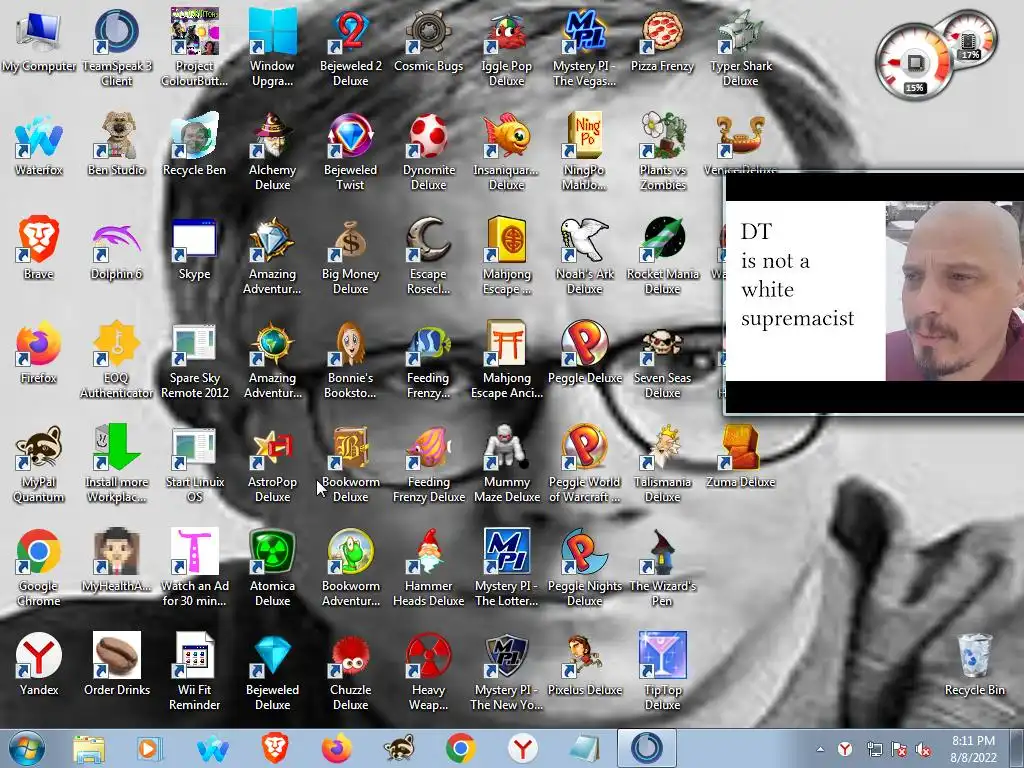This screenshot has height=768, width=1024.
Task: Select The Wizard's Pen icon
Action: pos(662,568)
